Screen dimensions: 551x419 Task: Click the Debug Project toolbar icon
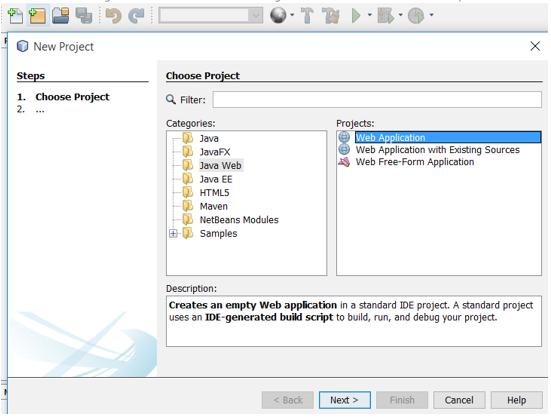[385, 16]
